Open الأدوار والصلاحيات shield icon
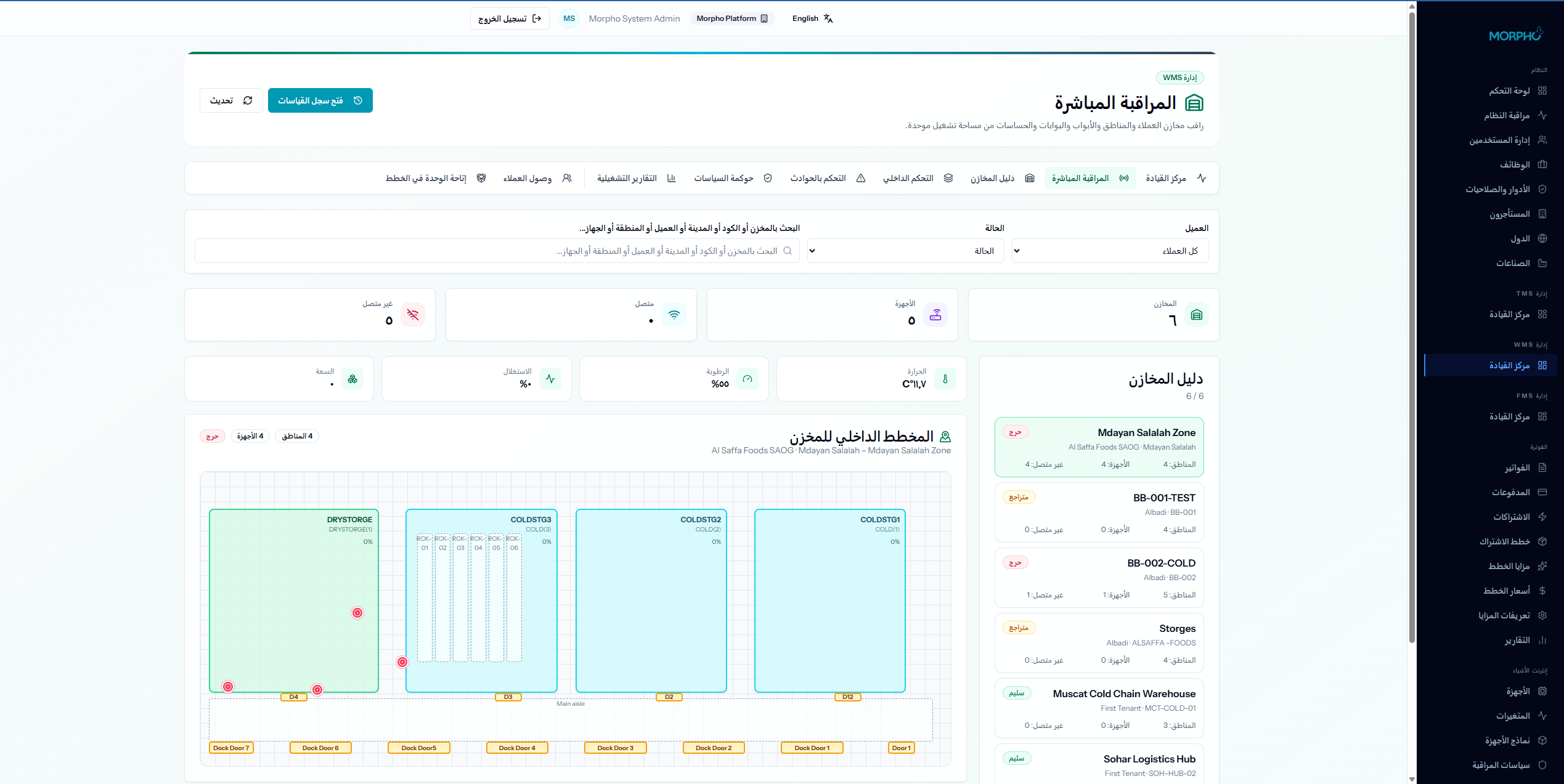The height and width of the screenshot is (784, 1564). (x=1542, y=189)
